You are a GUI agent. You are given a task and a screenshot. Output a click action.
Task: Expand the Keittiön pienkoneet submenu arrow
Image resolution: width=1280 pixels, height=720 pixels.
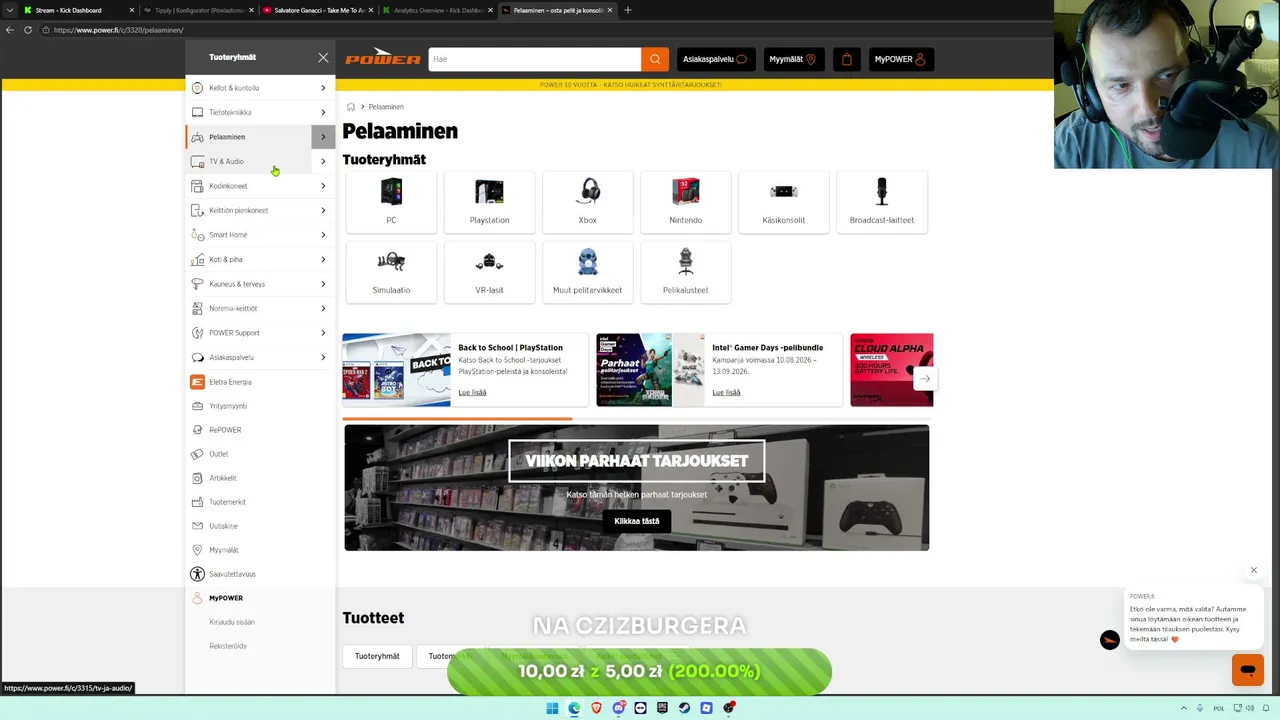(x=323, y=210)
